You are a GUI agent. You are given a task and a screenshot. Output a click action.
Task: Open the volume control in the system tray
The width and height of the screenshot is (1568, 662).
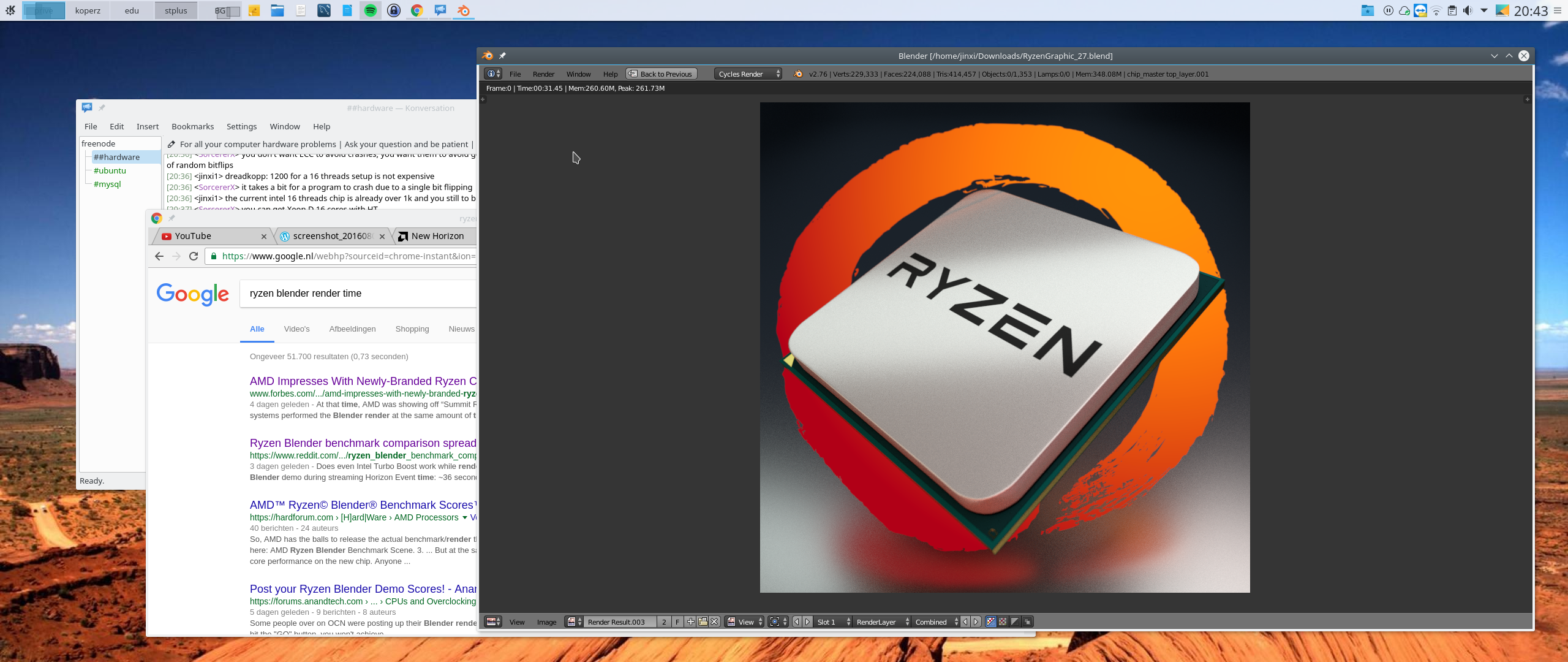coord(1468,10)
